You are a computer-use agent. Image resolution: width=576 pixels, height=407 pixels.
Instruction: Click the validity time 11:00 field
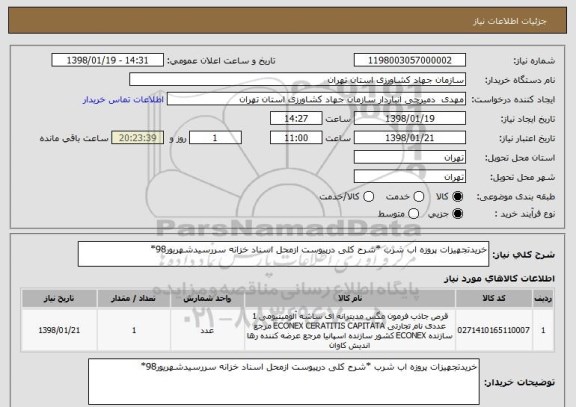296,138
